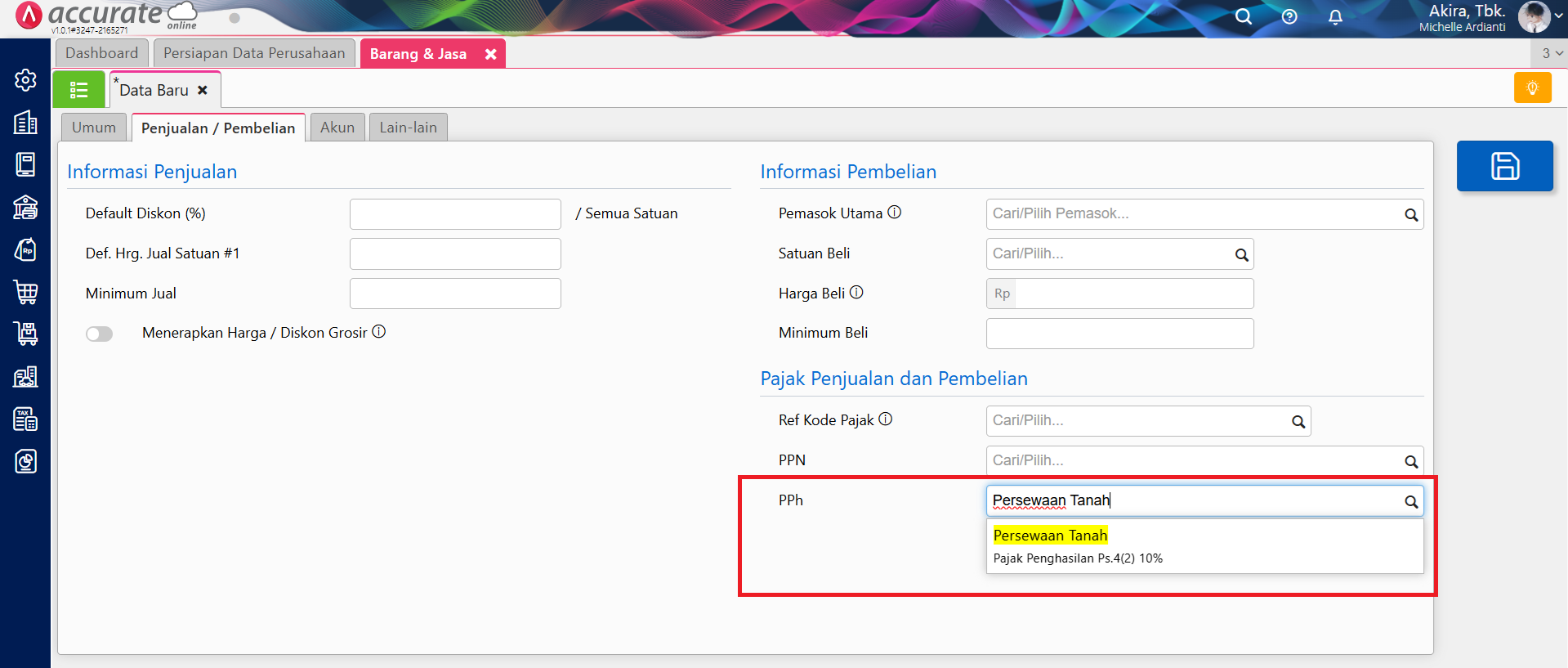
Task: Click the Default Diskon (%) input field
Action: pyautogui.click(x=455, y=214)
